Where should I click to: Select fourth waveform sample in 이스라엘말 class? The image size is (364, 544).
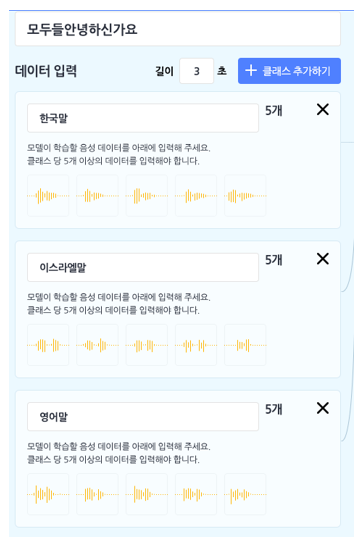pos(196,345)
